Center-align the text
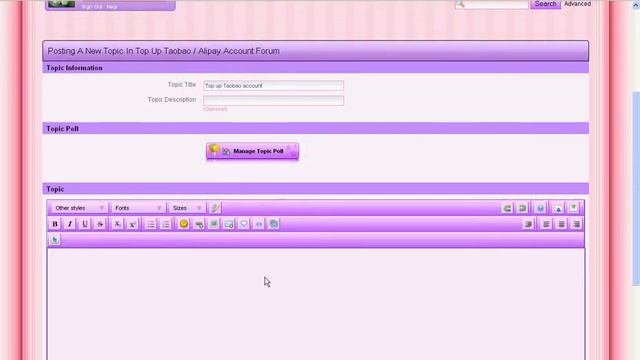 pyautogui.click(x=561, y=224)
